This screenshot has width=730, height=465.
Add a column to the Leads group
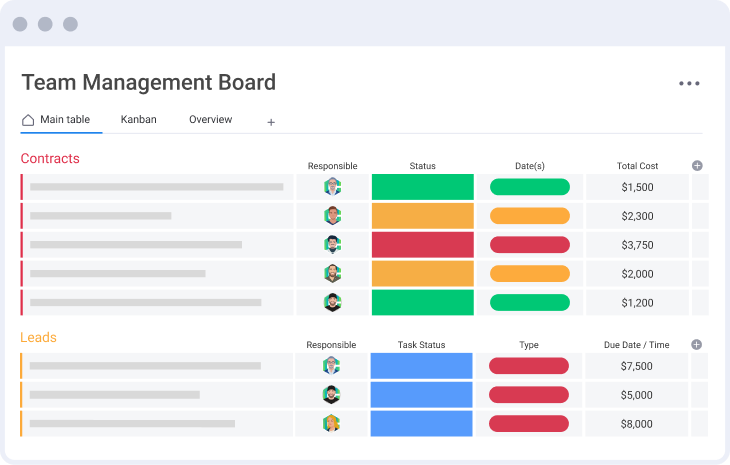[x=697, y=345]
